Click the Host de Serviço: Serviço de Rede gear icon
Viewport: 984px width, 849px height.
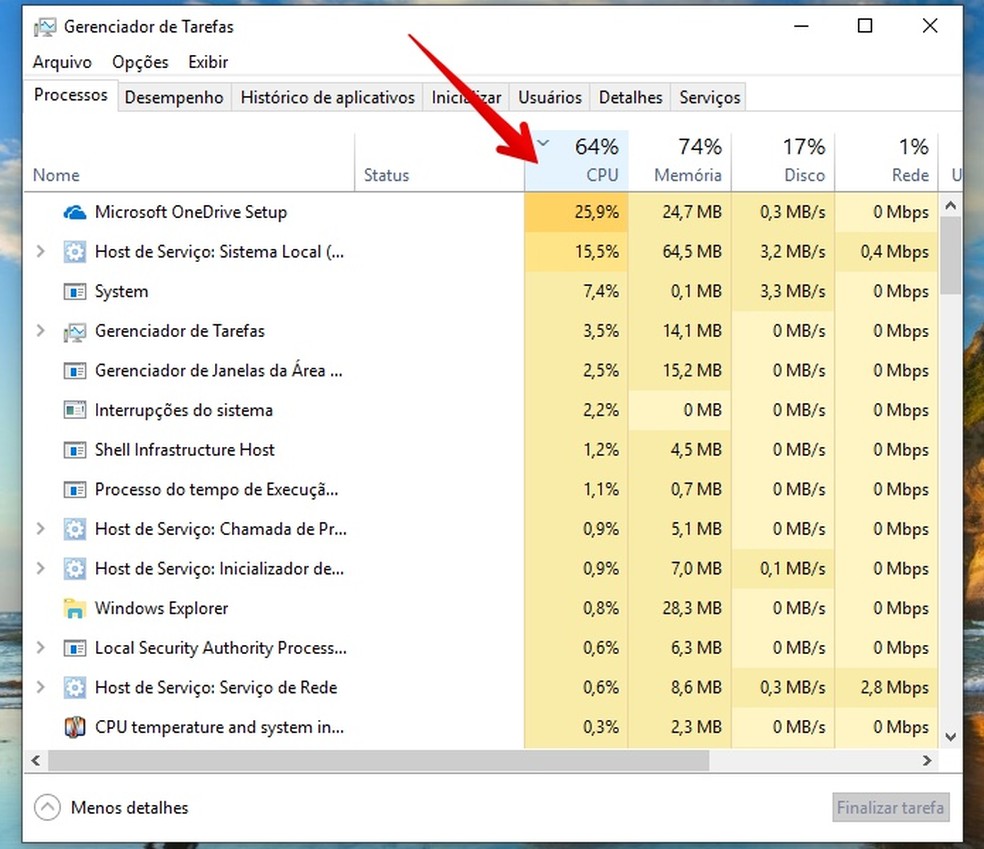(75, 688)
